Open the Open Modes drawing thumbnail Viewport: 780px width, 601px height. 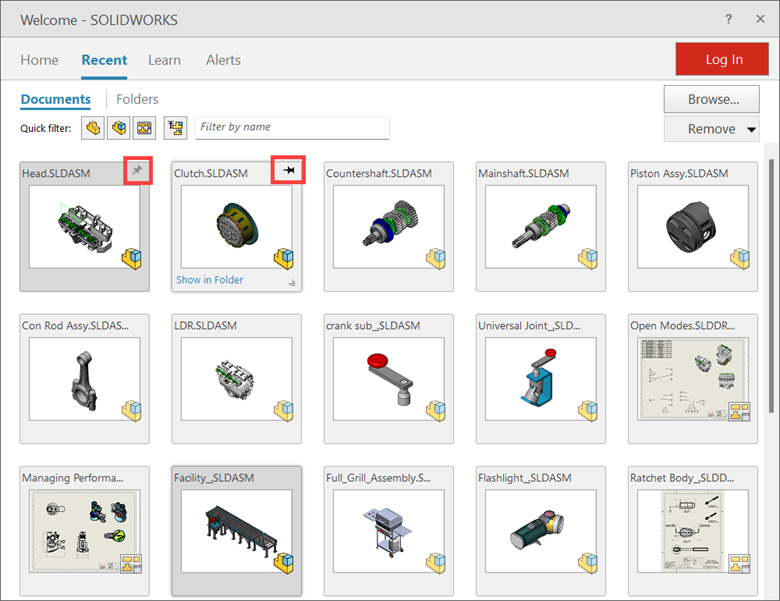pyautogui.click(x=693, y=379)
